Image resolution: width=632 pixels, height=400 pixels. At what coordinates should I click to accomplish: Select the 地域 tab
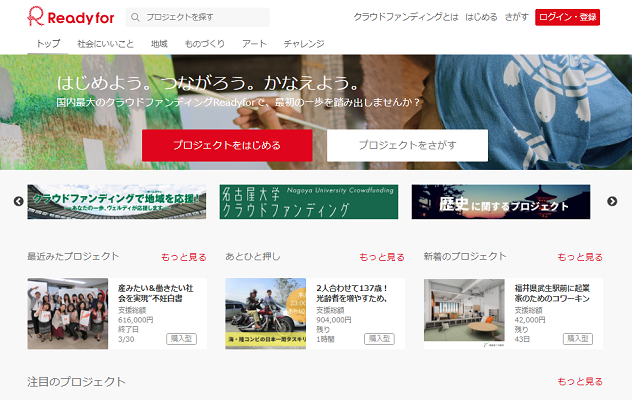[159, 44]
